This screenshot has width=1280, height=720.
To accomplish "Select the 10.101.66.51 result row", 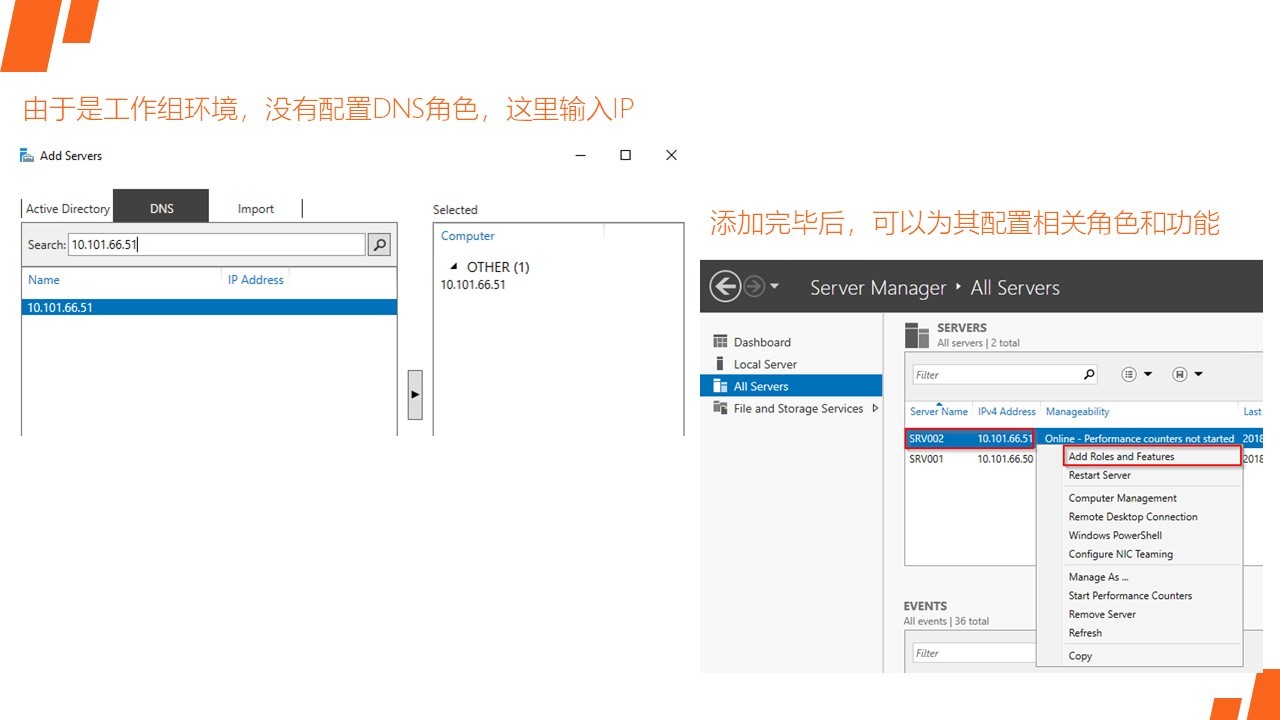I will (x=209, y=307).
